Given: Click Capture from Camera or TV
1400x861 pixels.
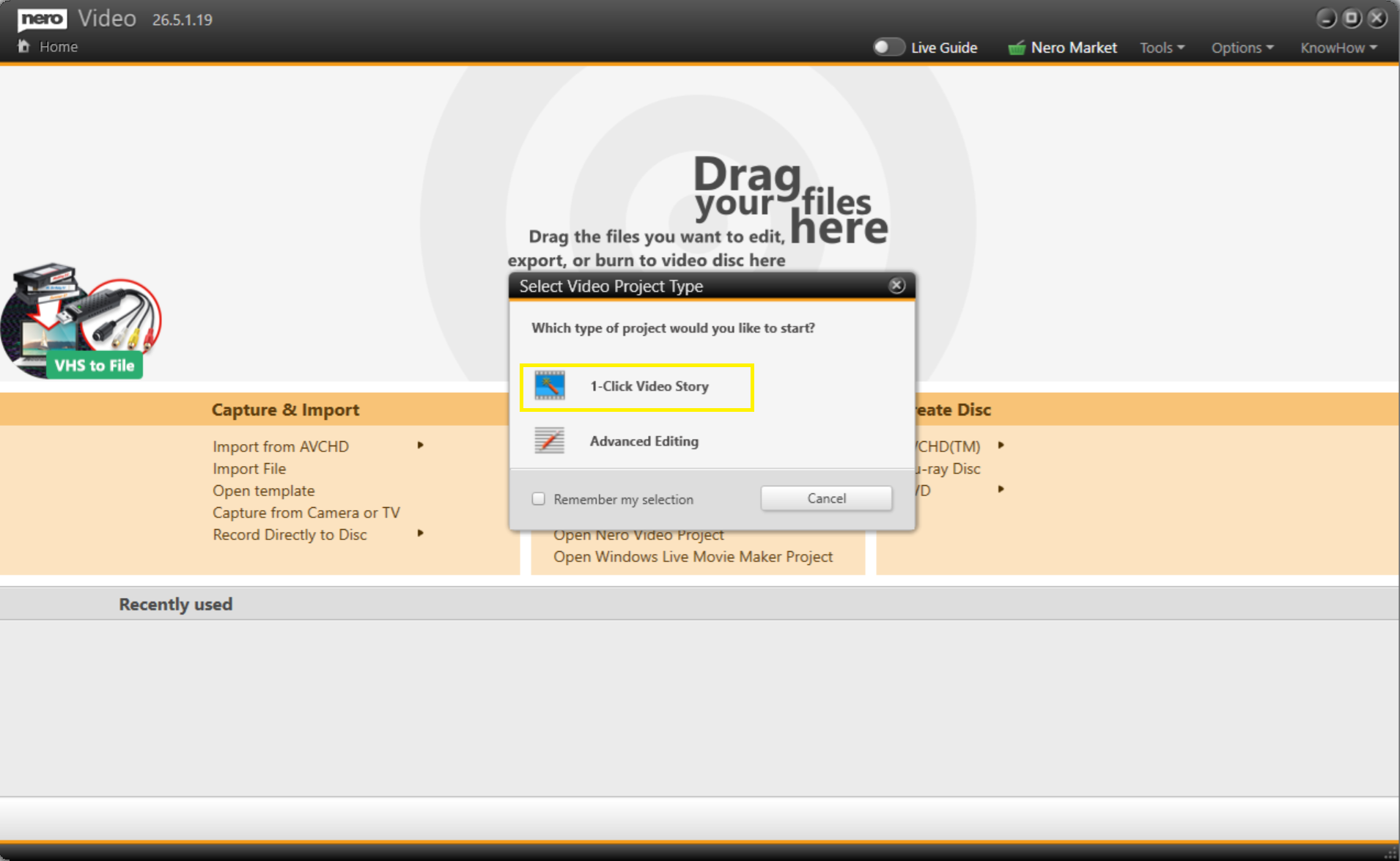Looking at the screenshot, I should (306, 512).
